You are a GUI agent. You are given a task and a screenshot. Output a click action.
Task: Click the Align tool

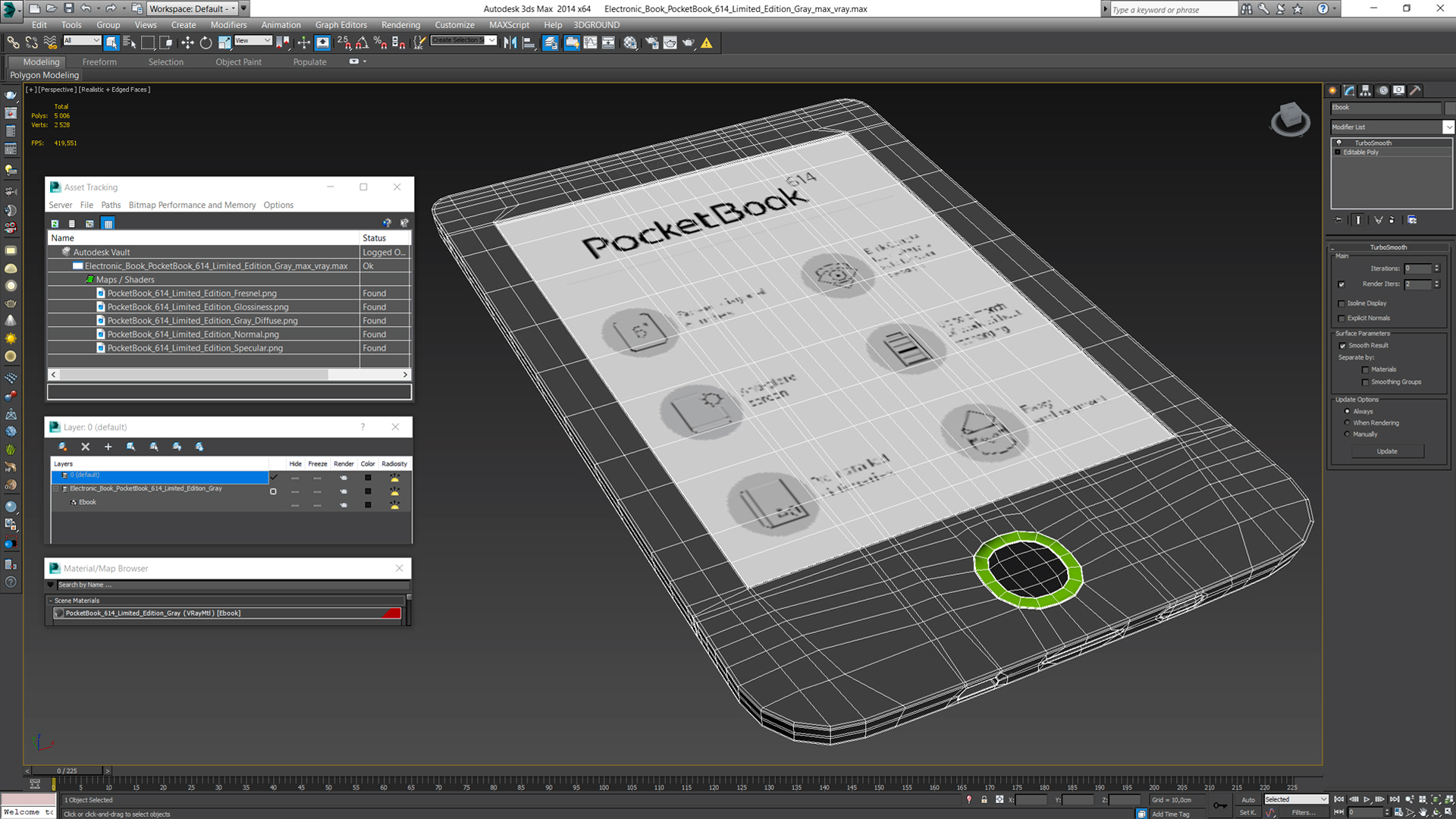[529, 42]
